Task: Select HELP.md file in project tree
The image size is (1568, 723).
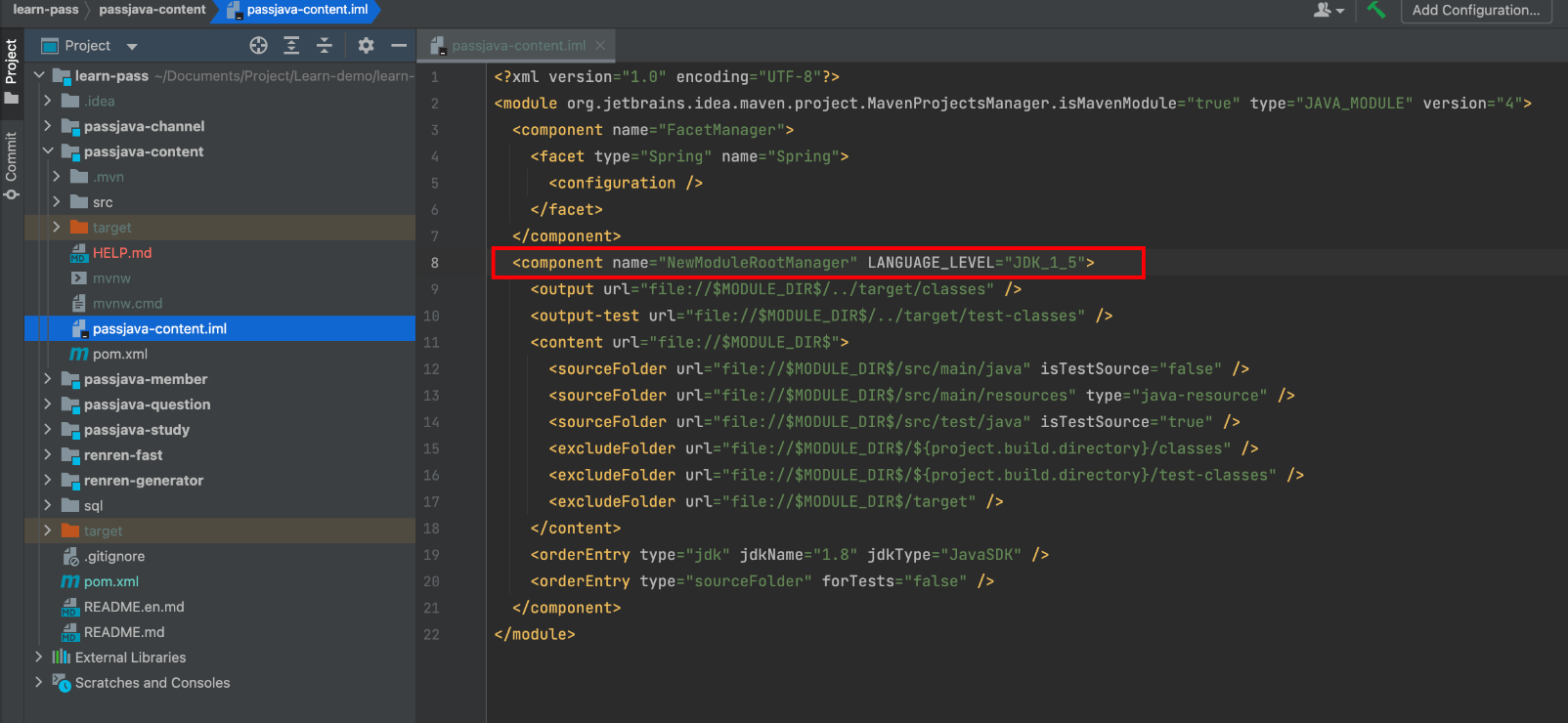Action: tap(122, 253)
